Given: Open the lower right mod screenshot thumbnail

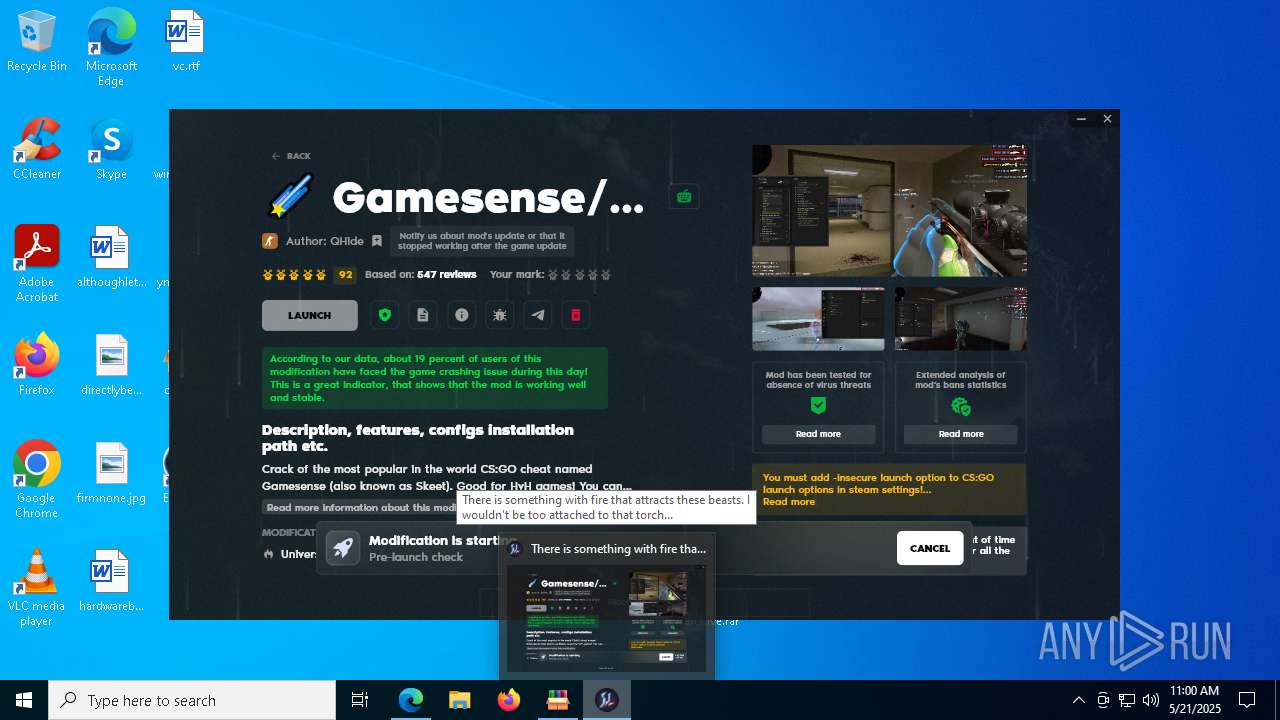Looking at the screenshot, I should coord(960,319).
